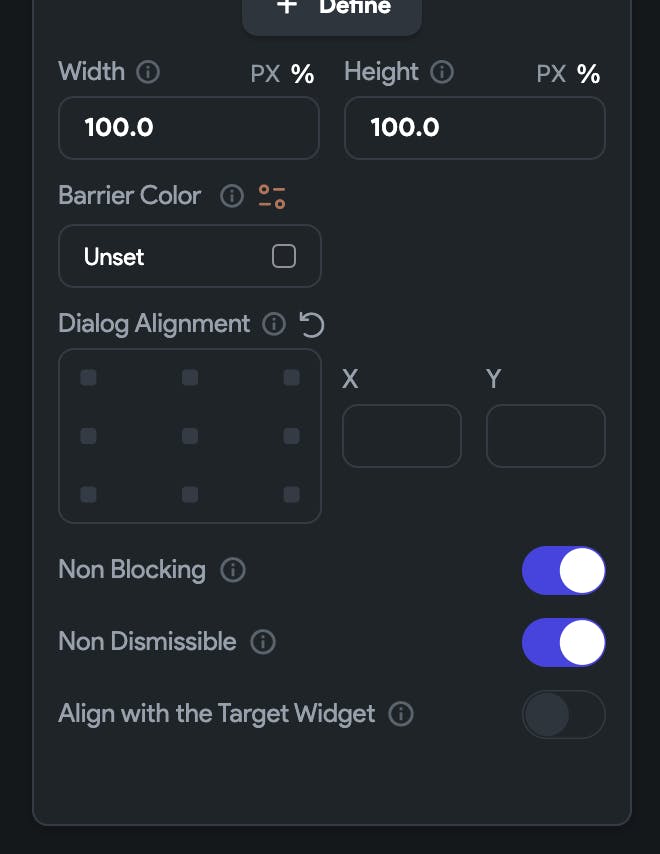The width and height of the screenshot is (660, 854).
Task: Click the Define button
Action: click(x=332, y=9)
